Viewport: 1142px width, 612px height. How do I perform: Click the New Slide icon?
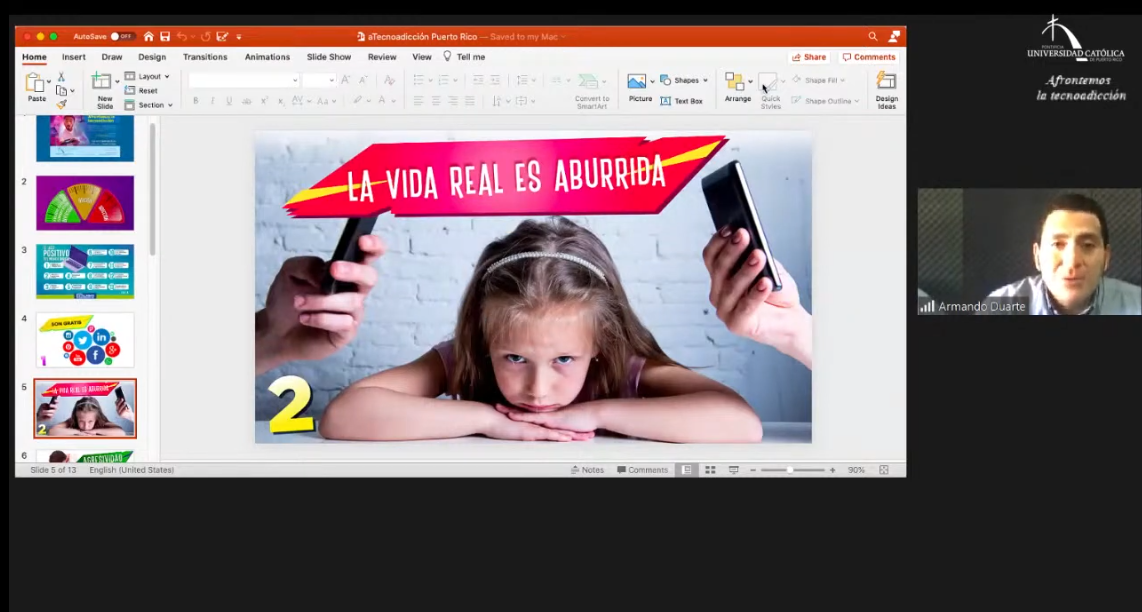tap(104, 84)
